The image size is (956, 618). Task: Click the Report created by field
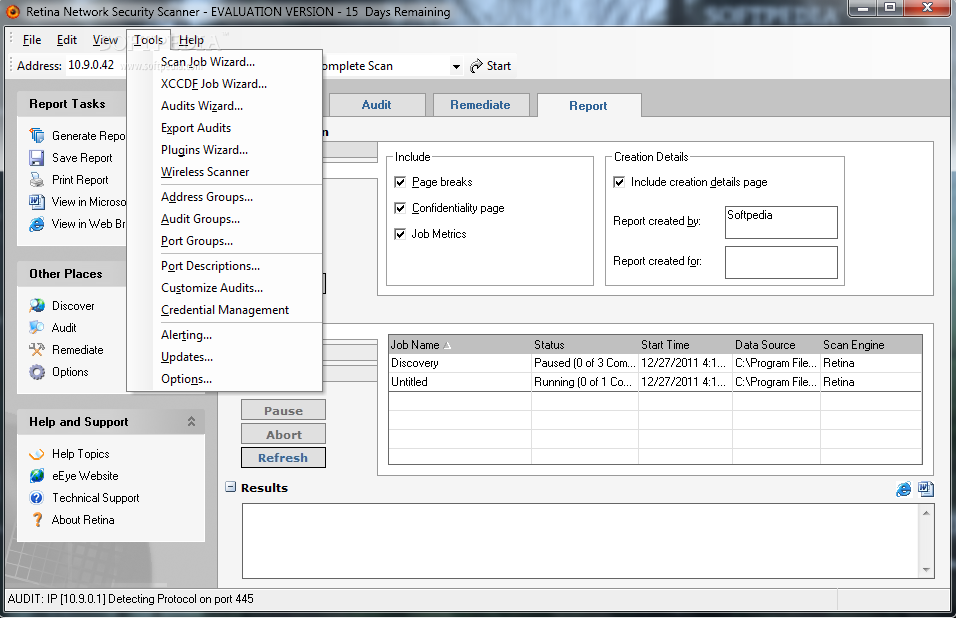(781, 222)
